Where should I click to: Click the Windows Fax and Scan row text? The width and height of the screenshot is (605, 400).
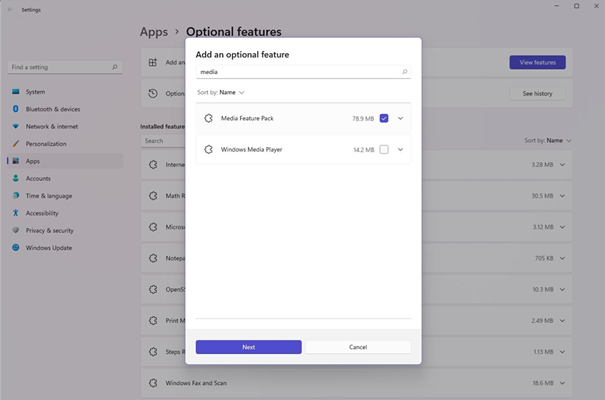coord(196,383)
